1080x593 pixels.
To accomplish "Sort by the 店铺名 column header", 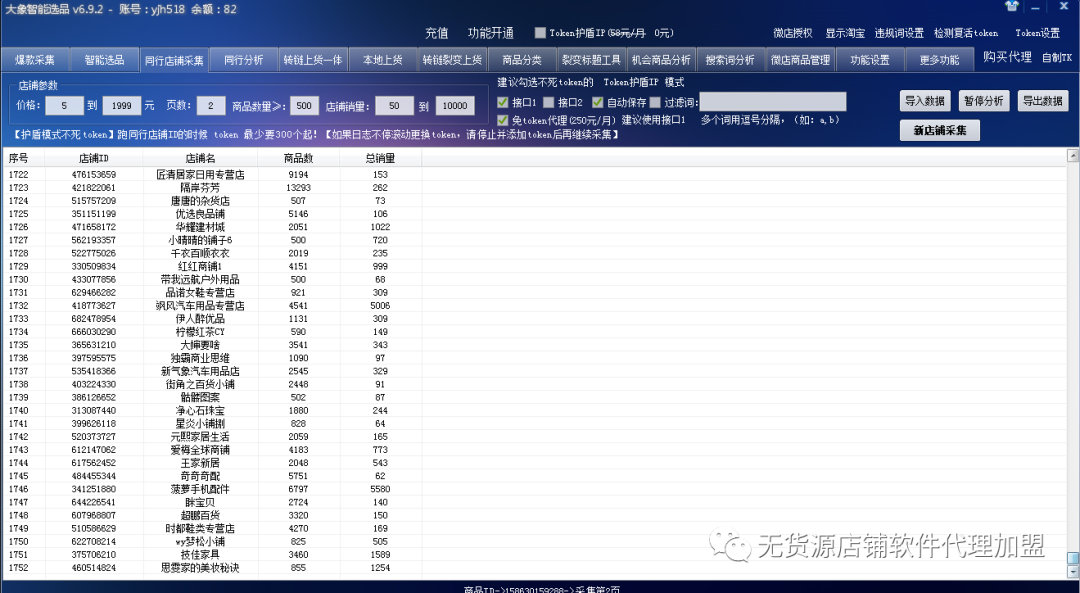I will (200, 158).
